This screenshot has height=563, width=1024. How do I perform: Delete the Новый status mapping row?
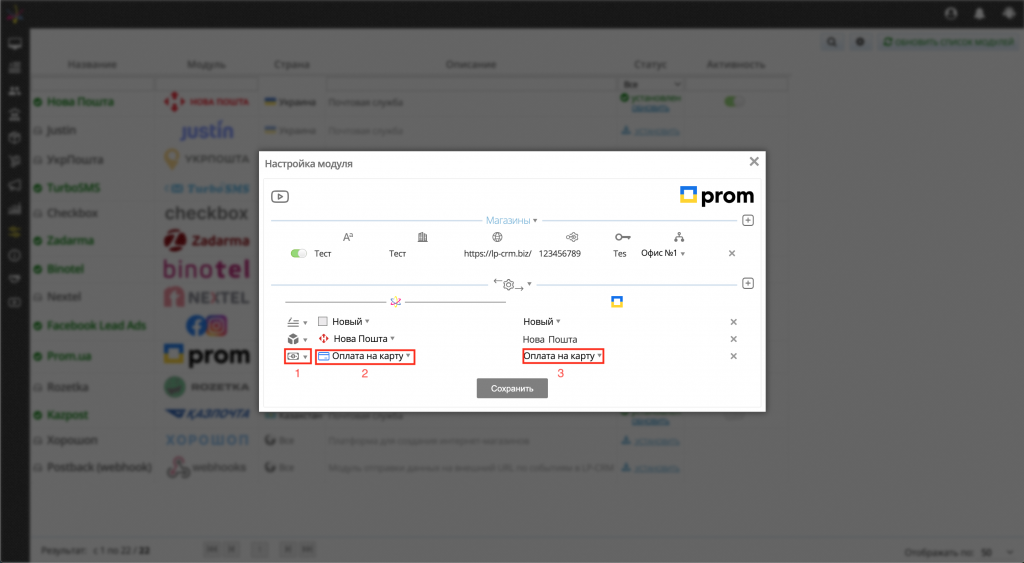point(733,322)
